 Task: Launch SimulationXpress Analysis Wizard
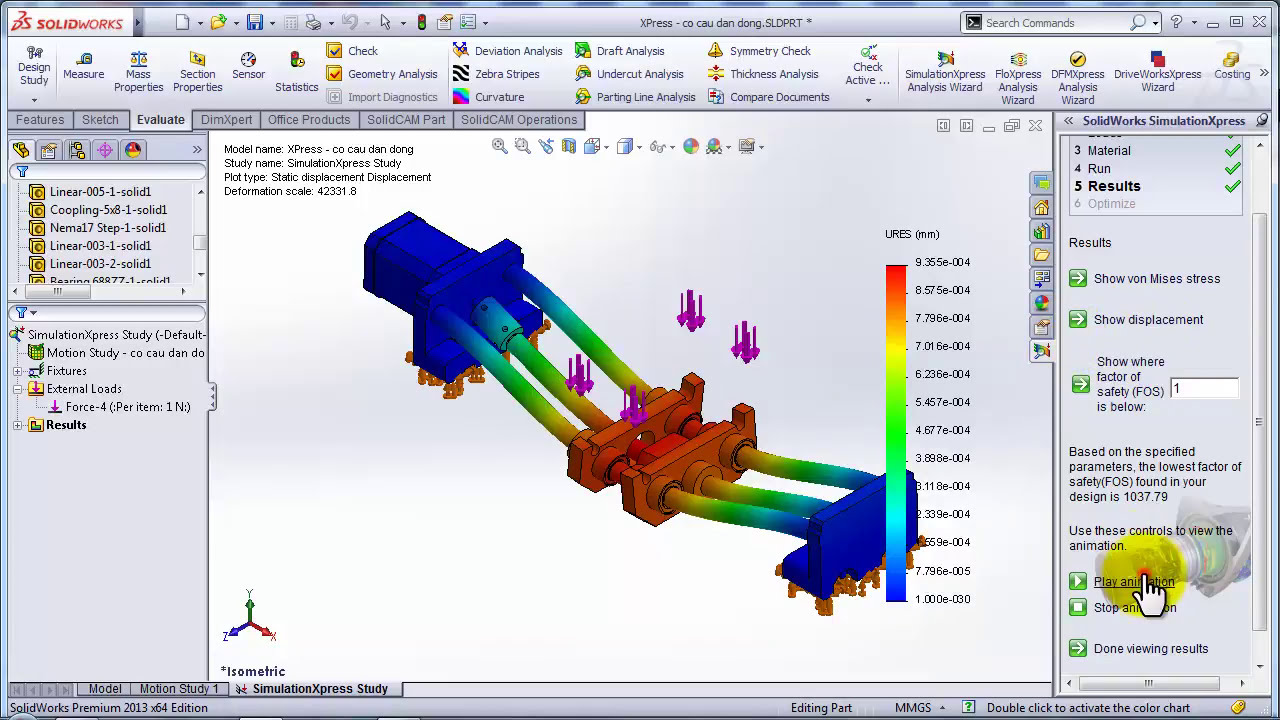(945, 72)
